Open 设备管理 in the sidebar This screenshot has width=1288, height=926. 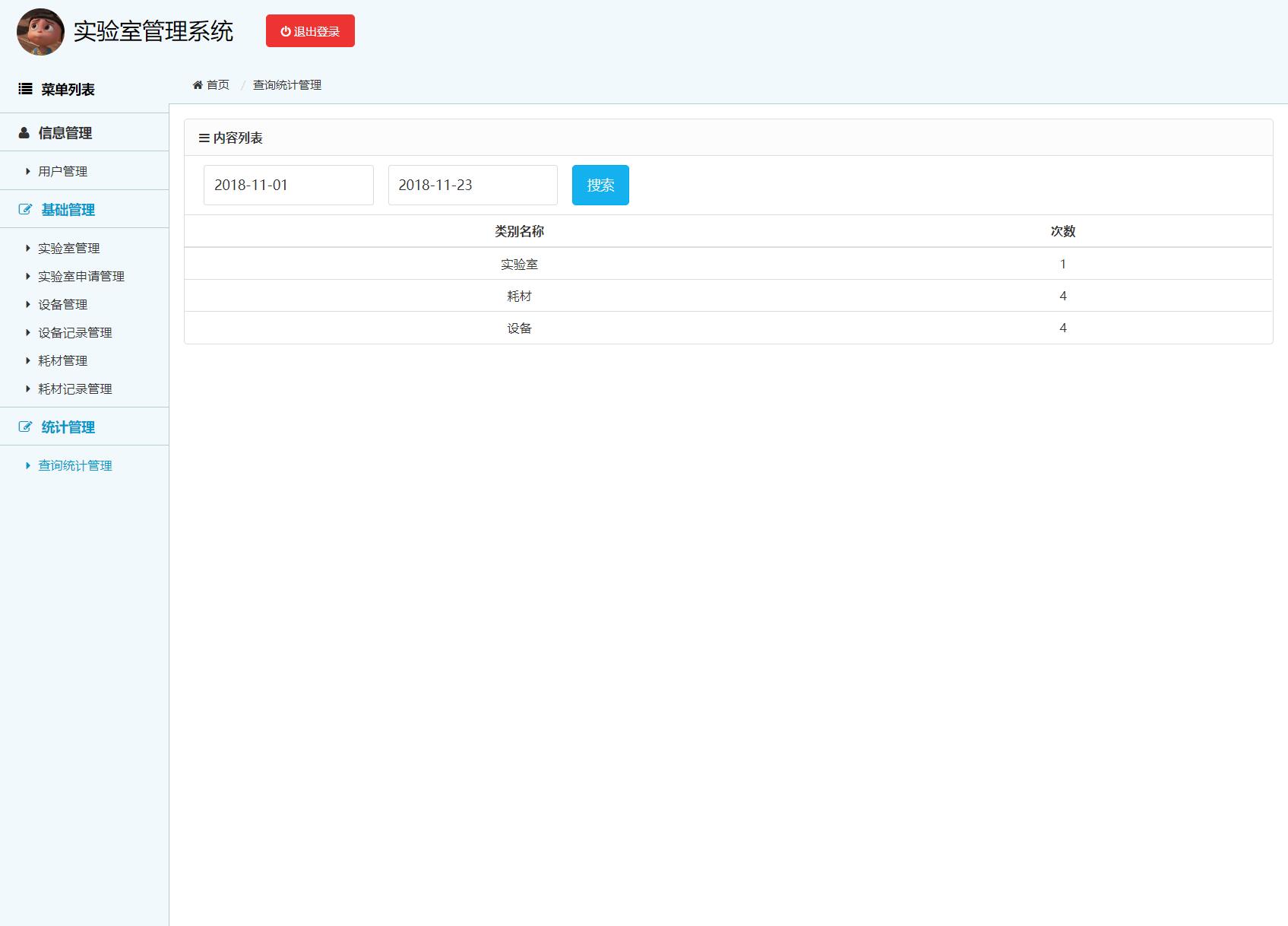pos(62,304)
